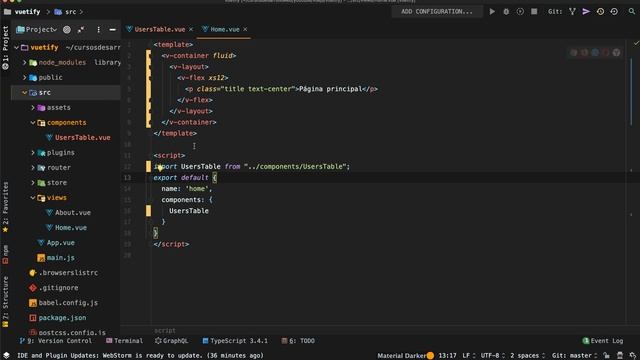Close the UsersTable.vue tab

click(191, 29)
